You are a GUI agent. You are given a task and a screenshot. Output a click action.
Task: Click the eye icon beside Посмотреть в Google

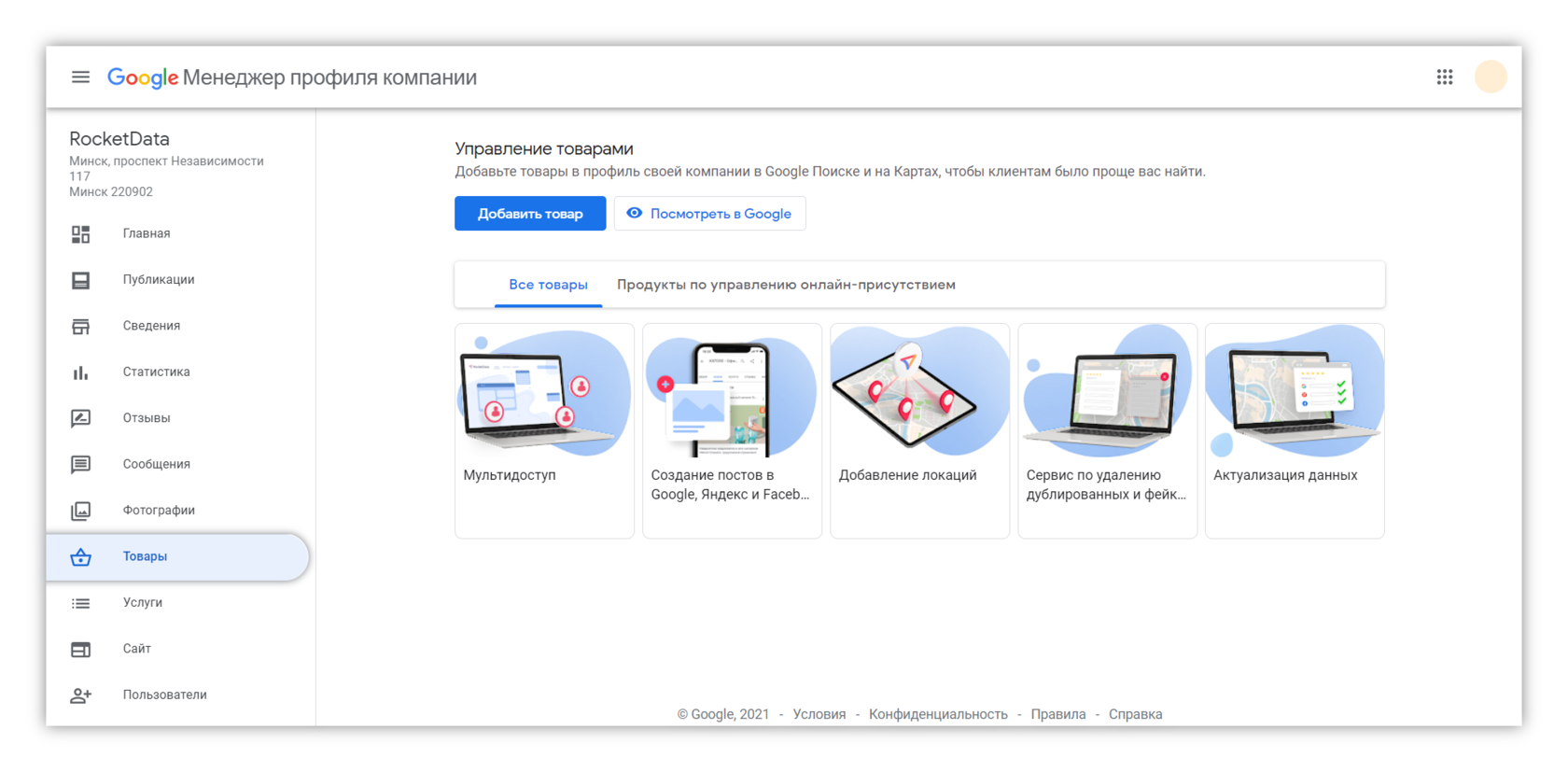[x=635, y=213]
